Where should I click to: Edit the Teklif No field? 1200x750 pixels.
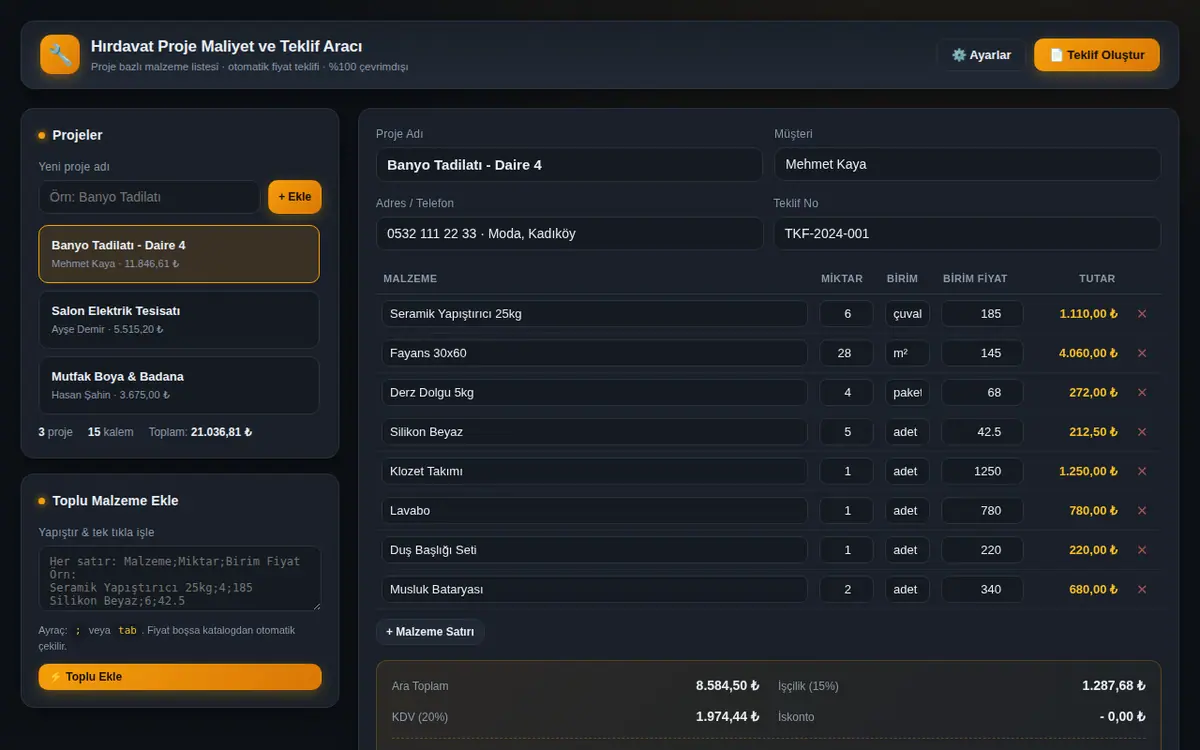[x=967, y=234]
